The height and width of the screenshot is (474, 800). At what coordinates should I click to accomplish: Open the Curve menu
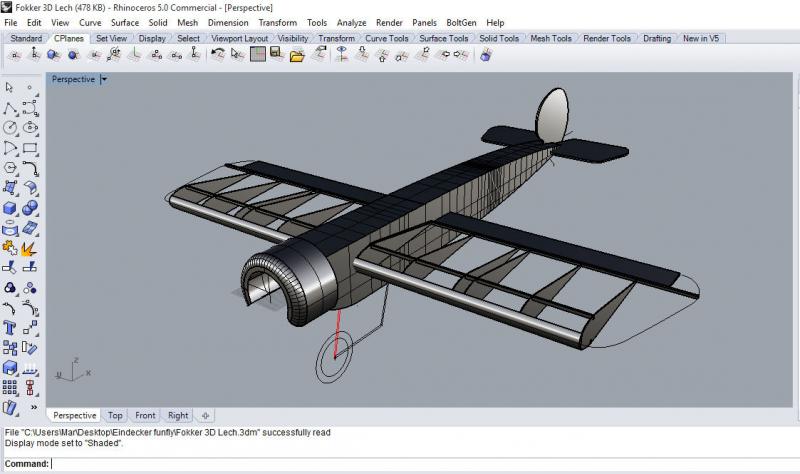point(90,22)
